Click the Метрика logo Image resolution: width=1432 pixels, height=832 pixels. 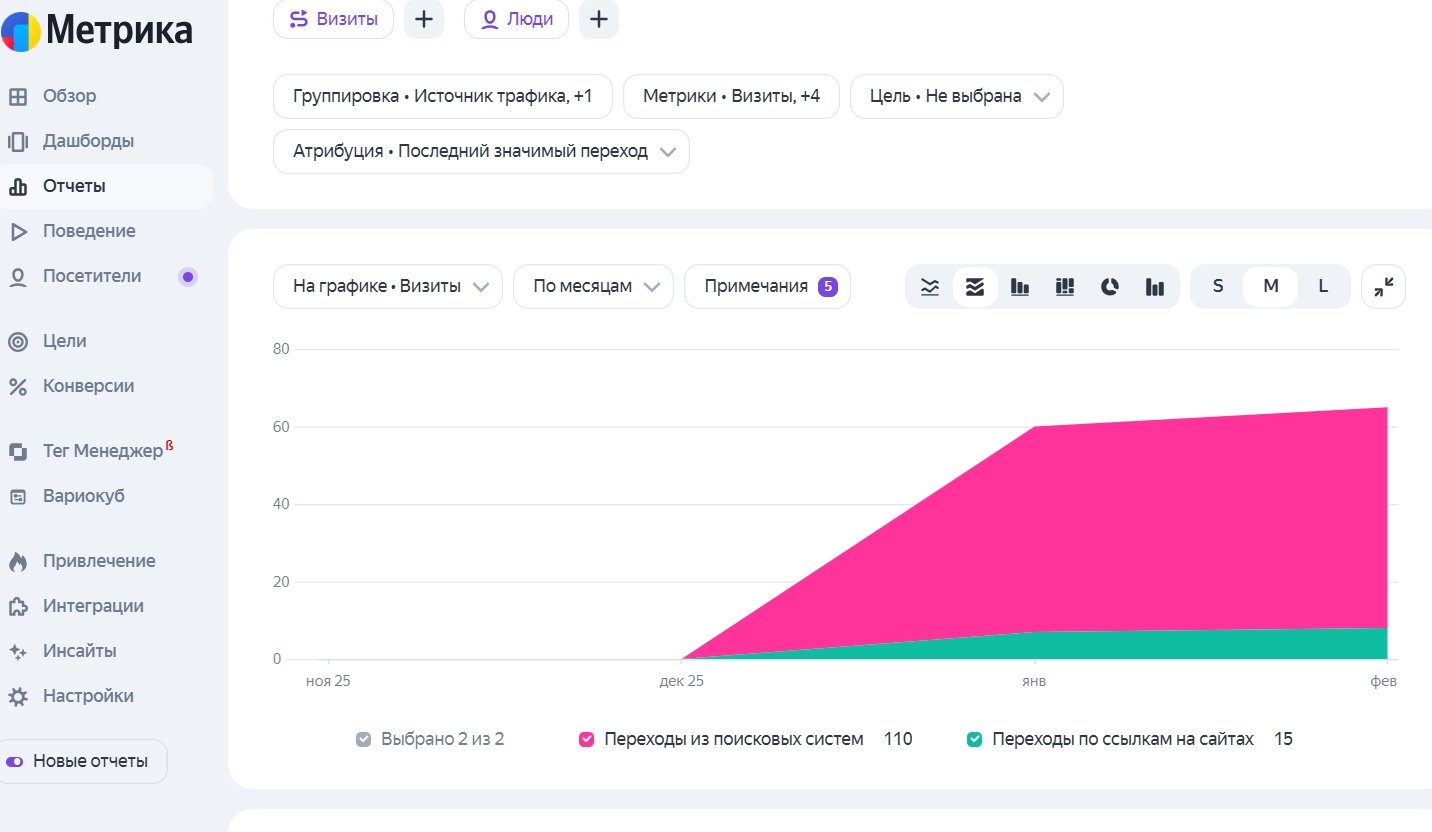point(97,31)
